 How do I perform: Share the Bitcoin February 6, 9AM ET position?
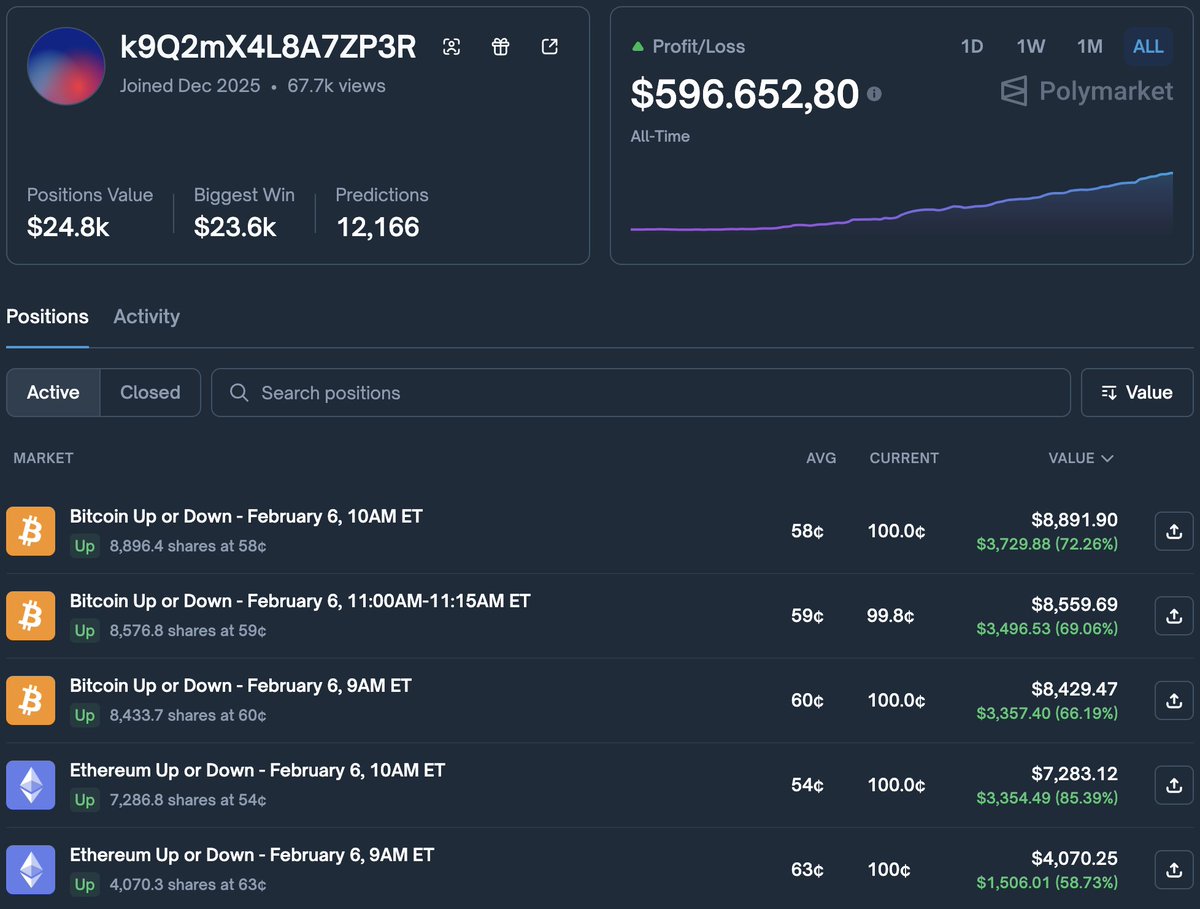[1174, 701]
